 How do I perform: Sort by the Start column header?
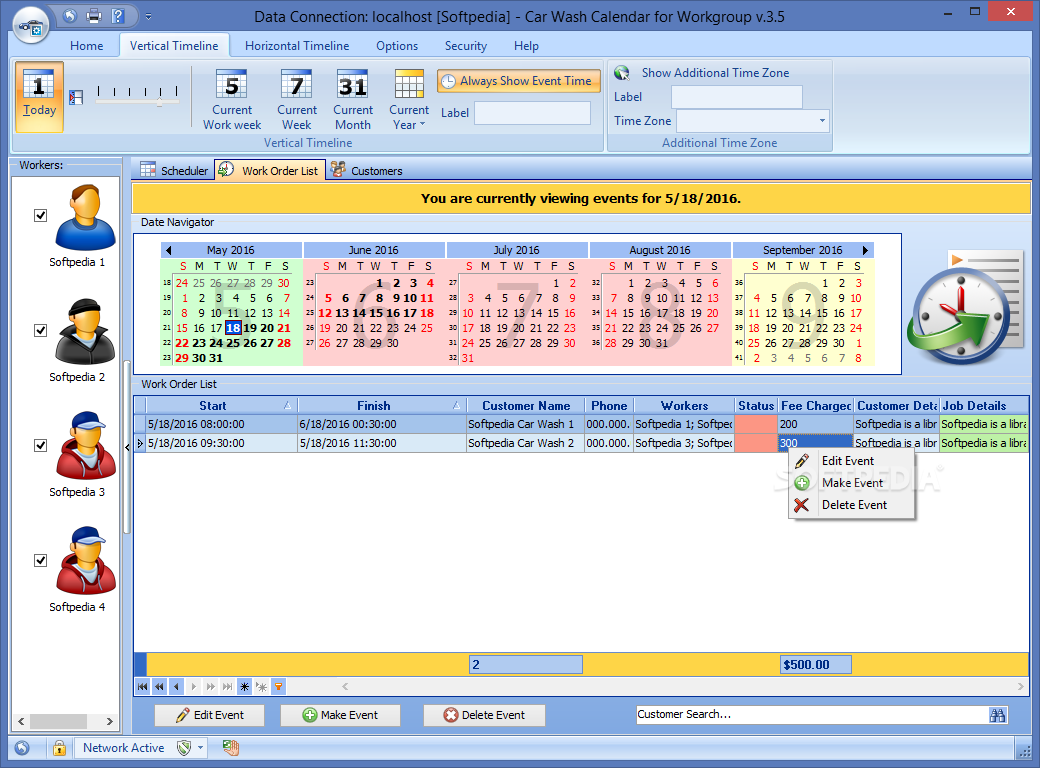point(222,405)
